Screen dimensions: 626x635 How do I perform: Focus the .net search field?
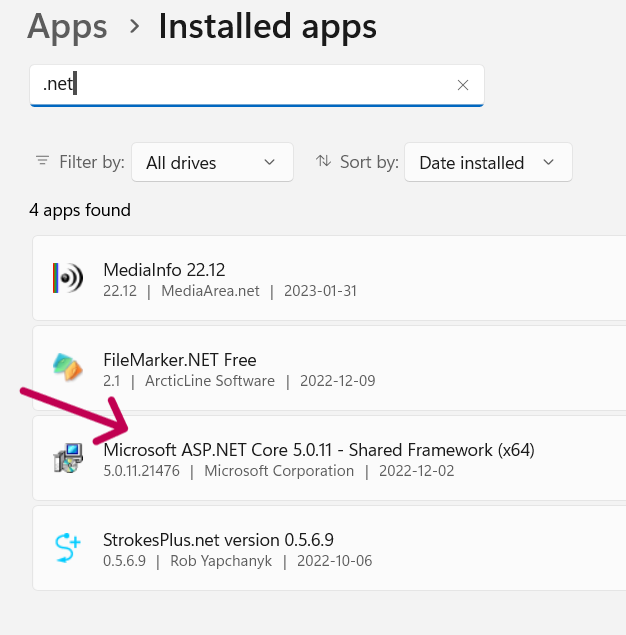(257, 85)
